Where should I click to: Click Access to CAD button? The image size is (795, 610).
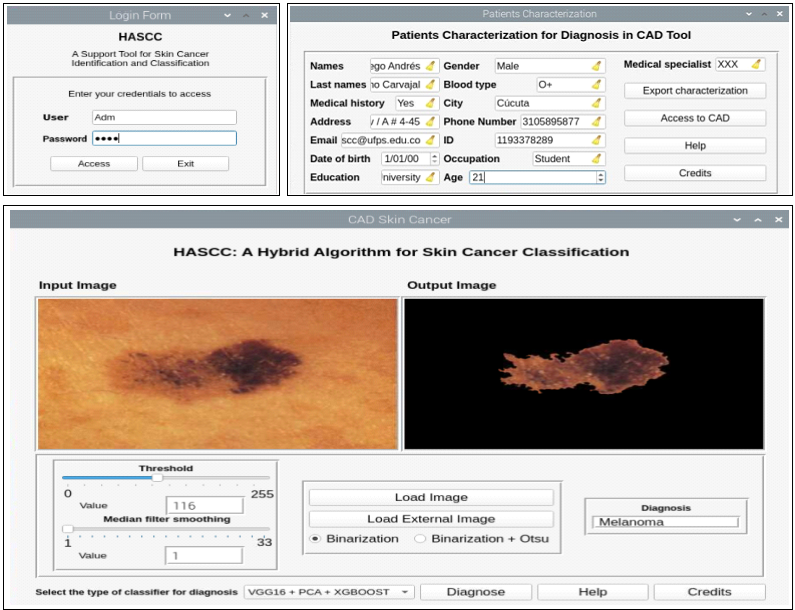pos(695,118)
